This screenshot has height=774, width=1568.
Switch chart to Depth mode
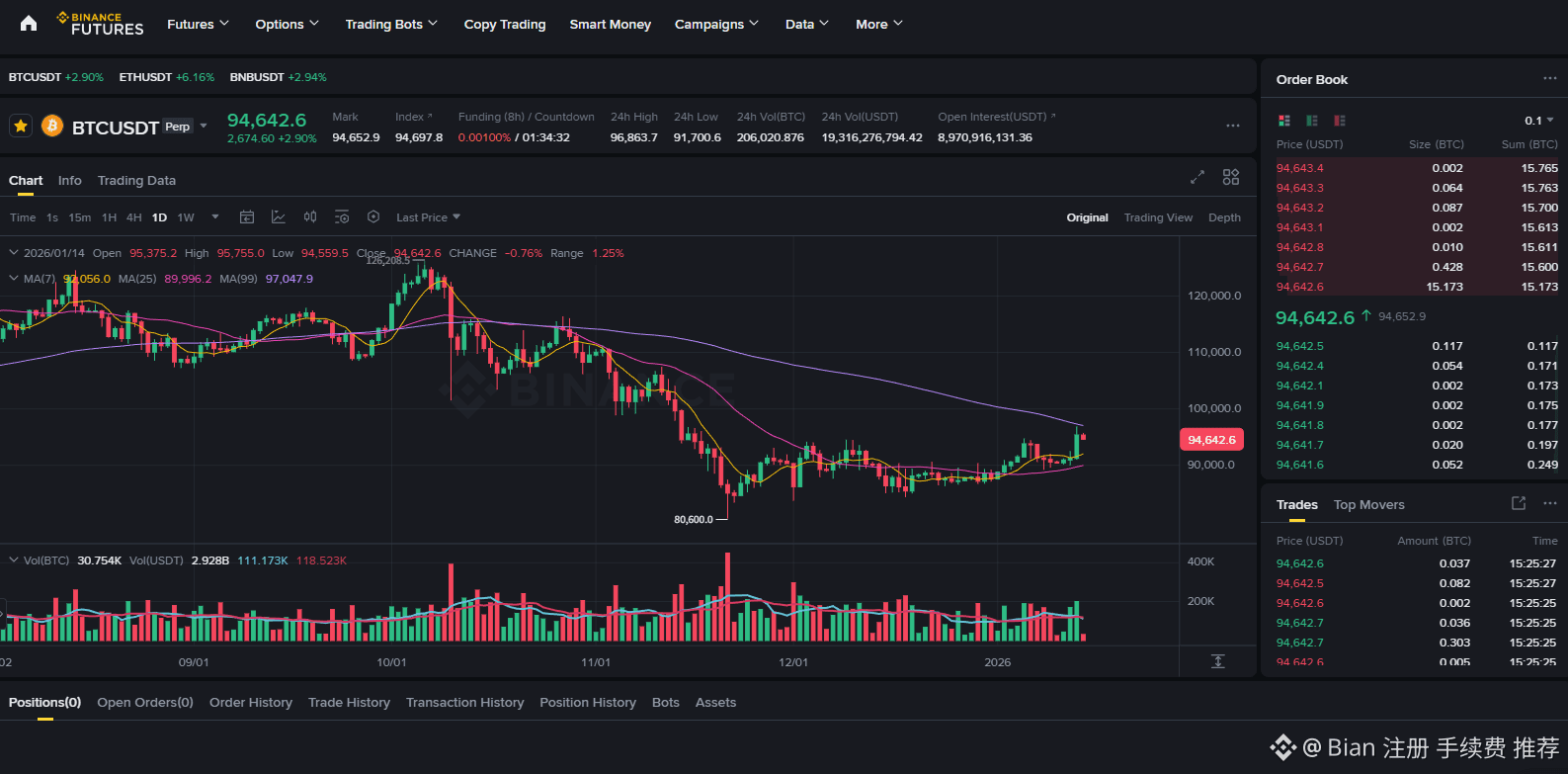coord(1224,217)
